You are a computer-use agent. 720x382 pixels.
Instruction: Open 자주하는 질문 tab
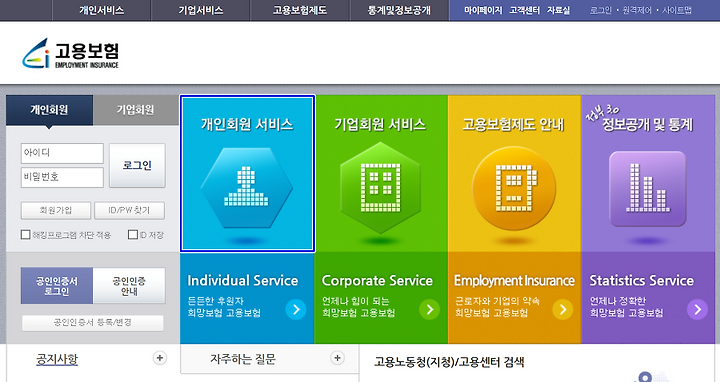coord(243,359)
